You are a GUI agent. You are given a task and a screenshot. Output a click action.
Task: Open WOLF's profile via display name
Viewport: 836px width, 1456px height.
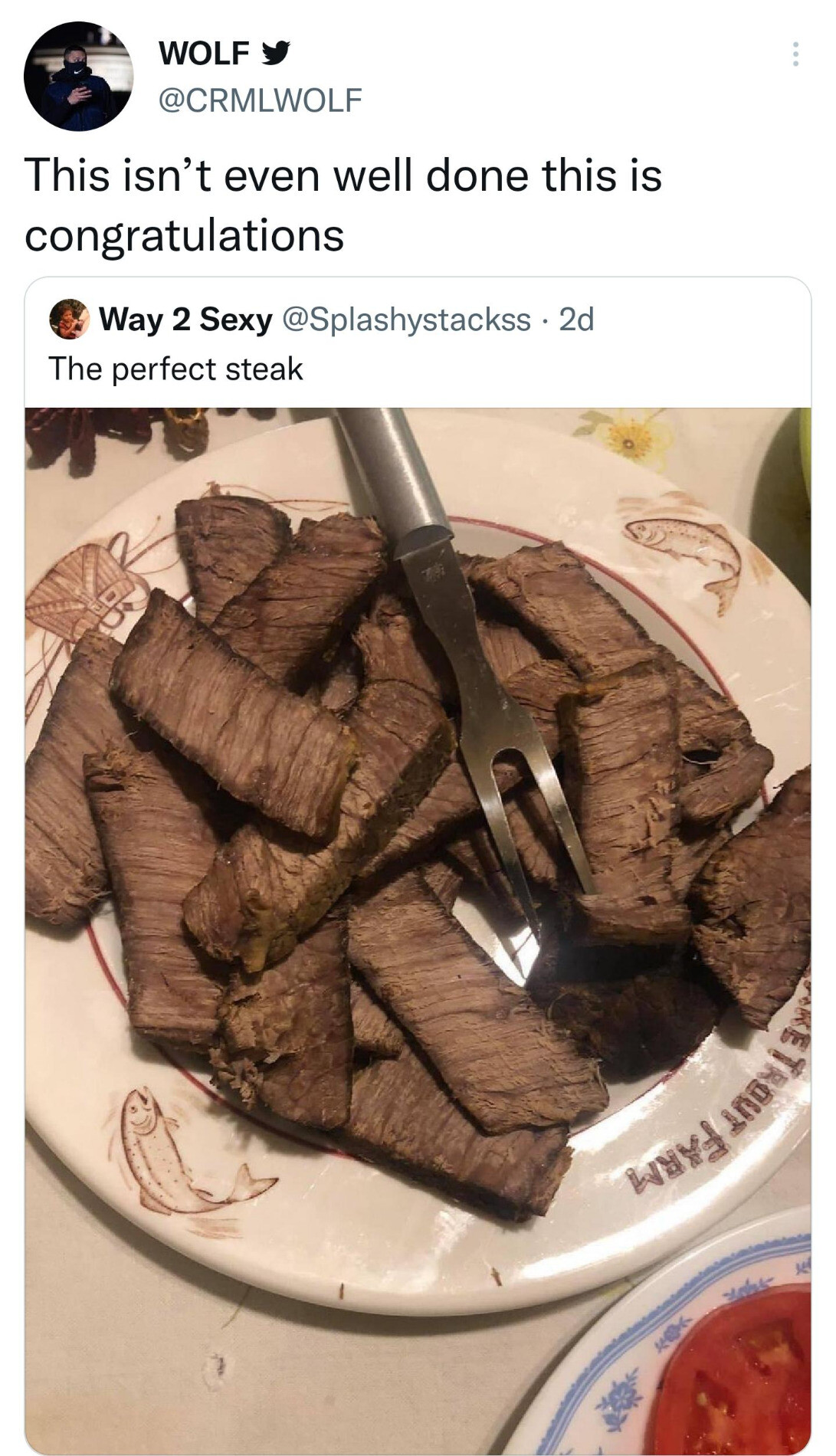click(204, 53)
